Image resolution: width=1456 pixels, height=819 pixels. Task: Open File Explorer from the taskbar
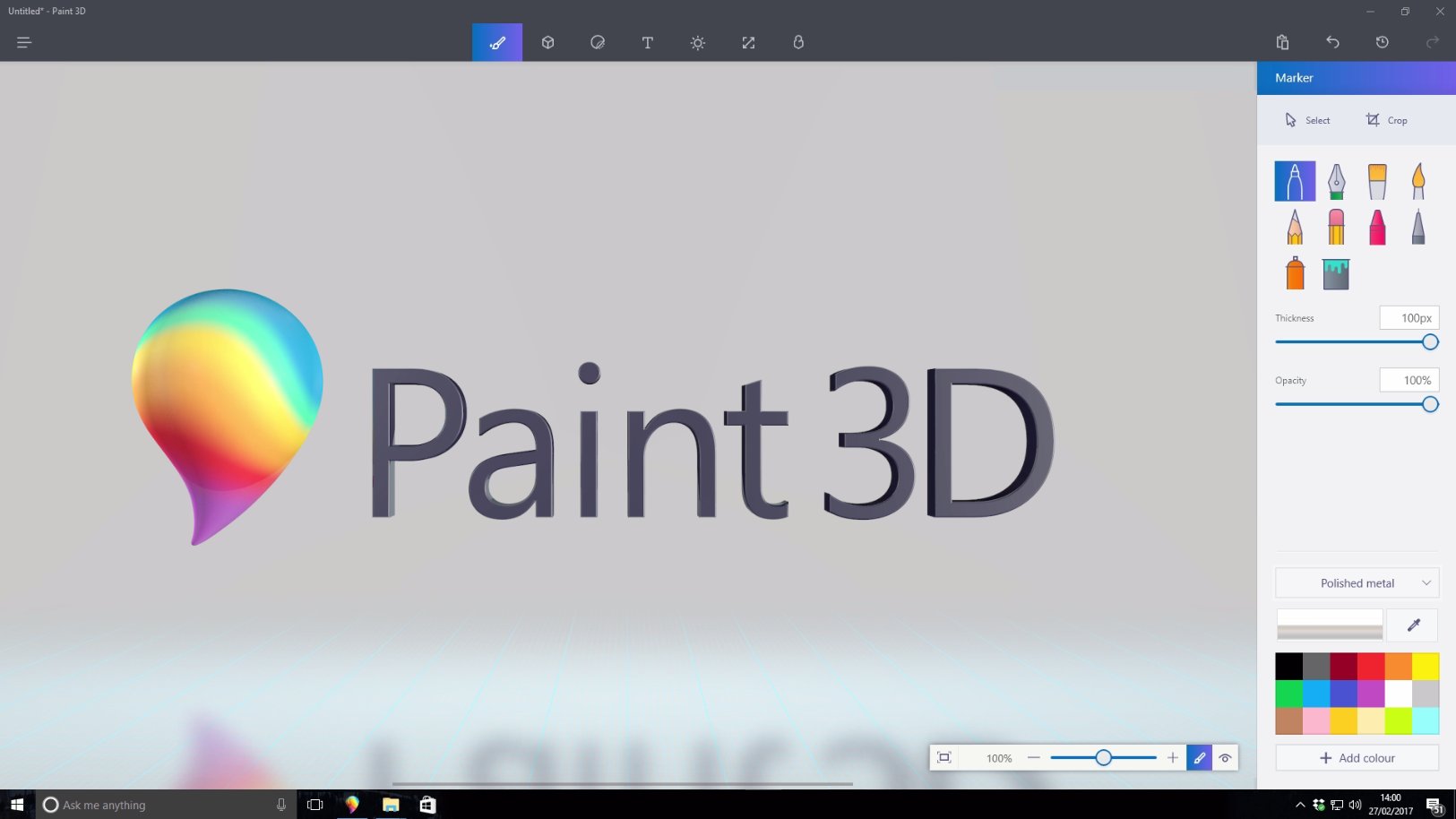391,805
